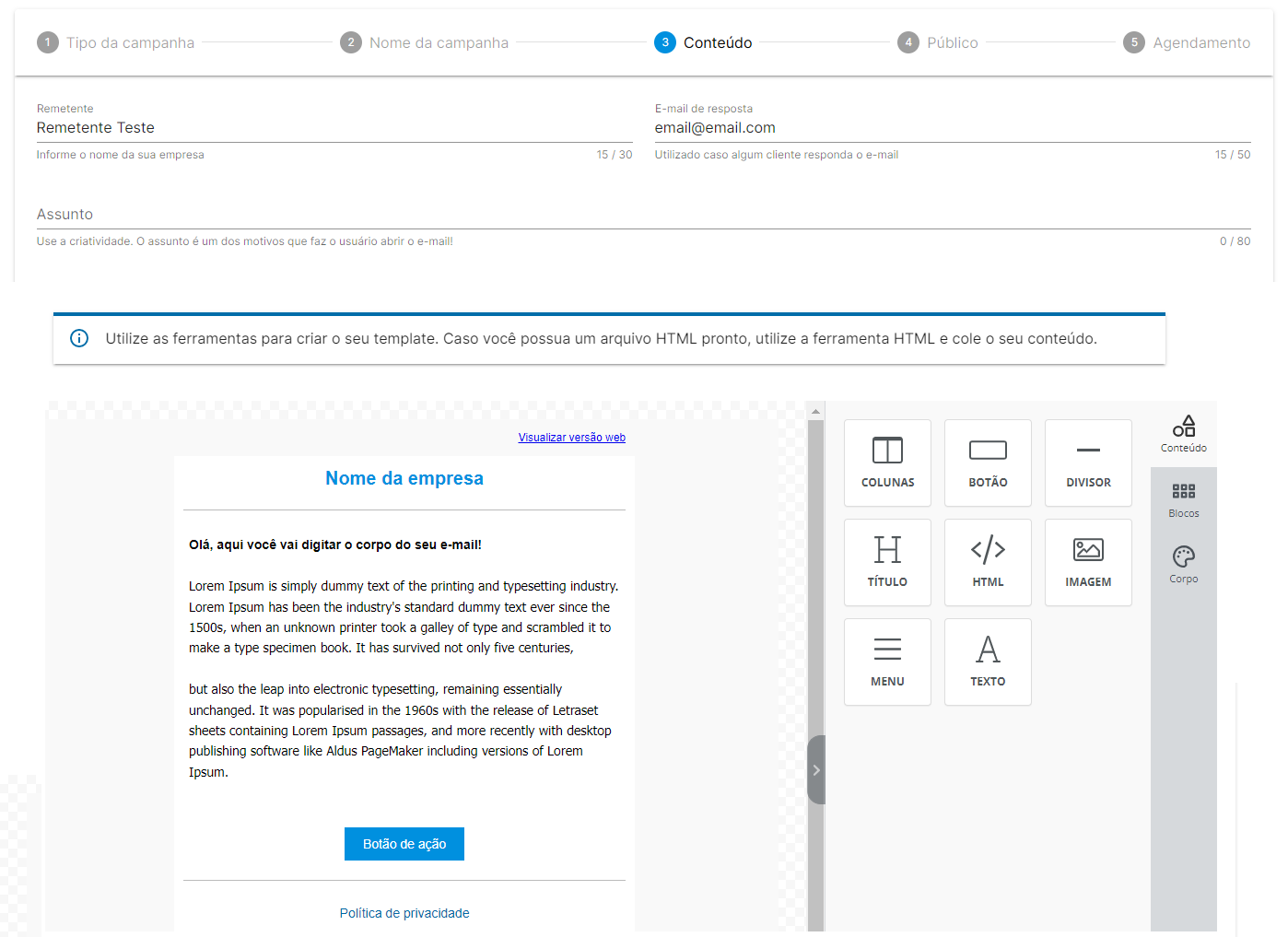Image resolution: width=1288 pixels, height=937 pixels.
Task: Click the '15 / 30' character counter
Action: coord(615,155)
